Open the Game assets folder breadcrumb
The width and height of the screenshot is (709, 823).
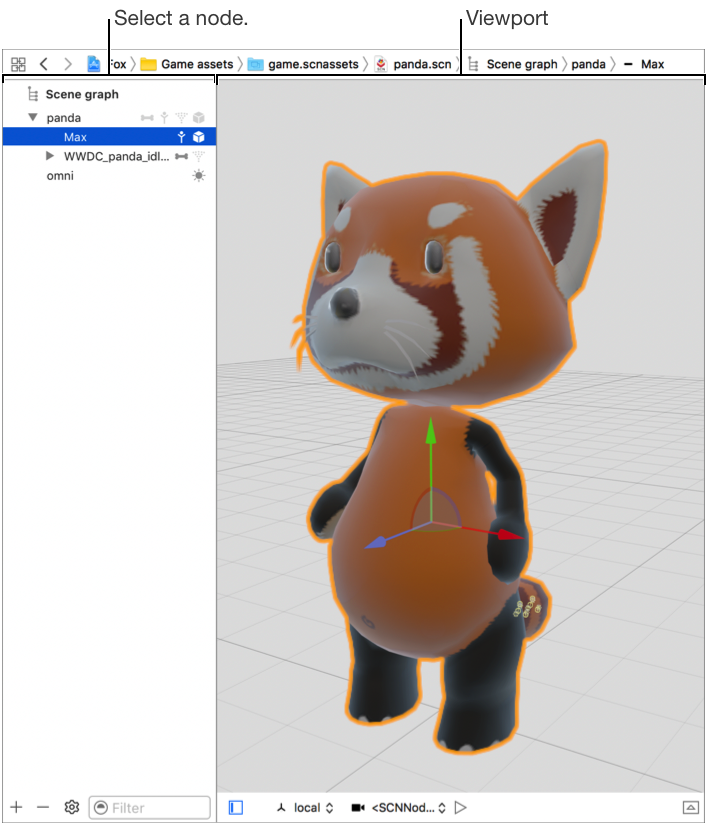[x=187, y=64]
